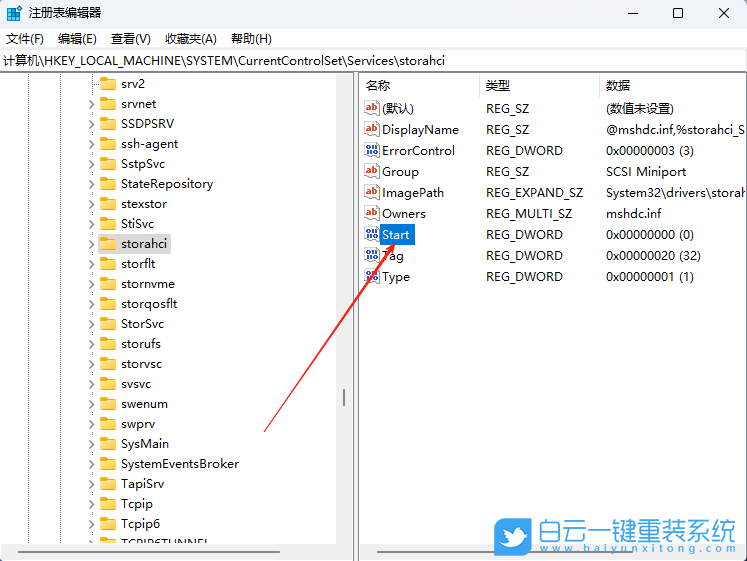
Task: Select the storvsc key in tree
Action: tap(141, 364)
